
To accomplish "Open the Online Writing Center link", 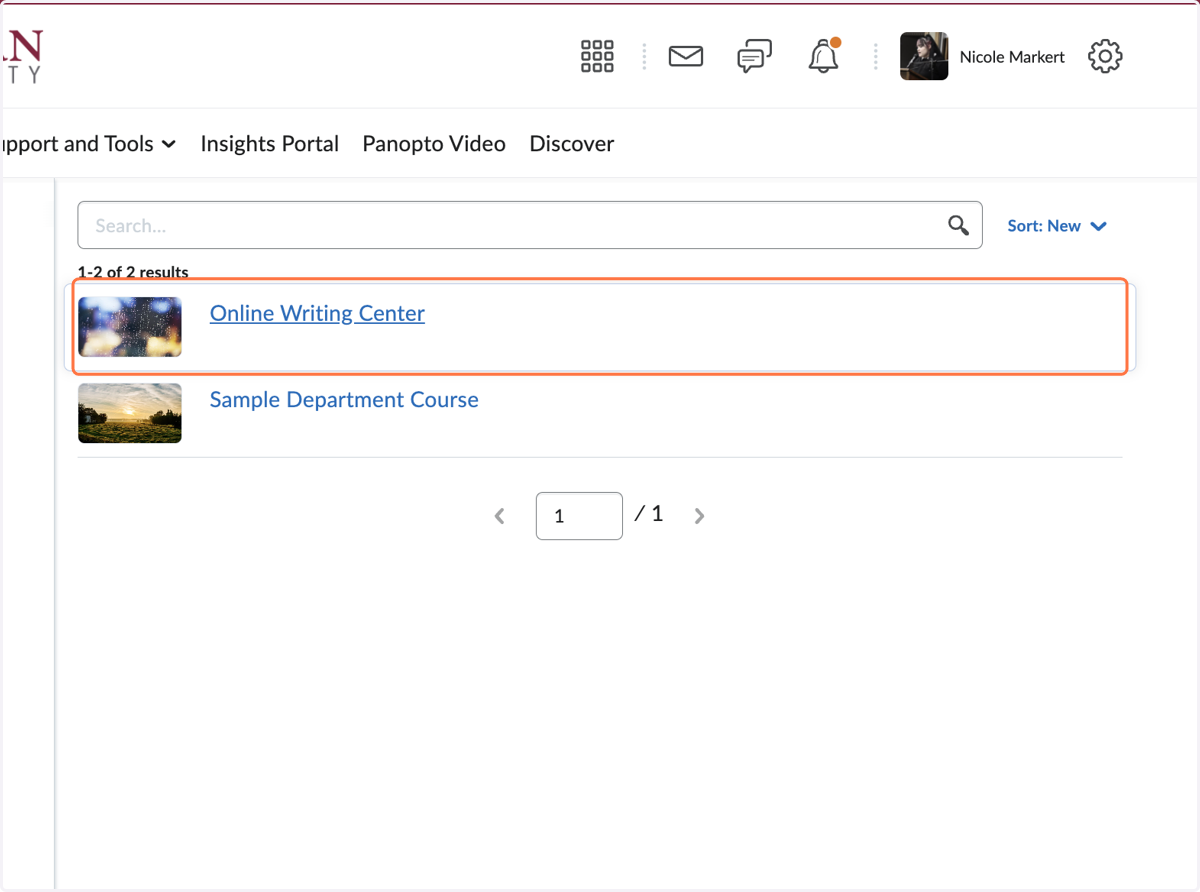I will pyautogui.click(x=317, y=313).
